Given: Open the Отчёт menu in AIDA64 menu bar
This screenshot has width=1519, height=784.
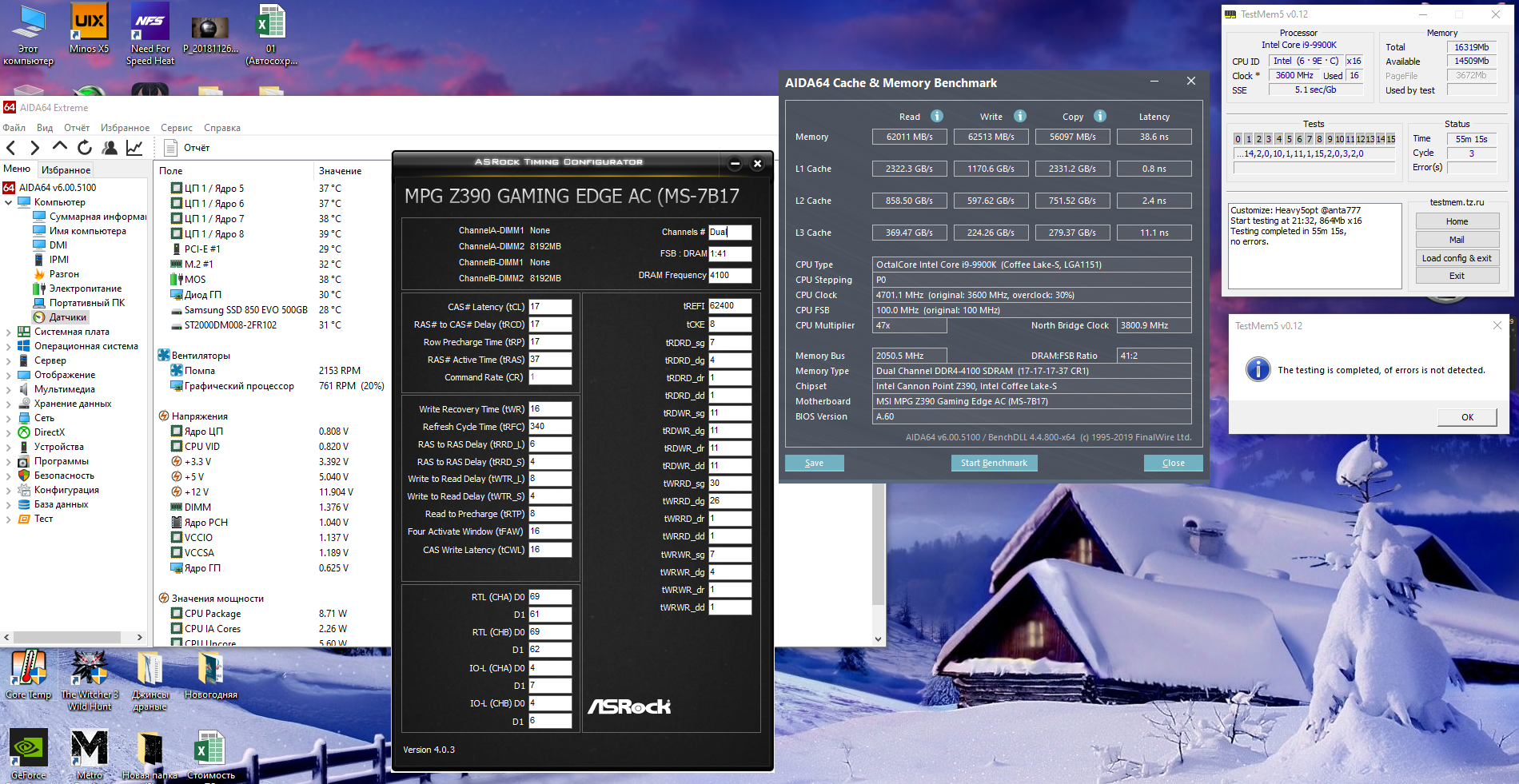Looking at the screenshot, I should tap(77, 128).
